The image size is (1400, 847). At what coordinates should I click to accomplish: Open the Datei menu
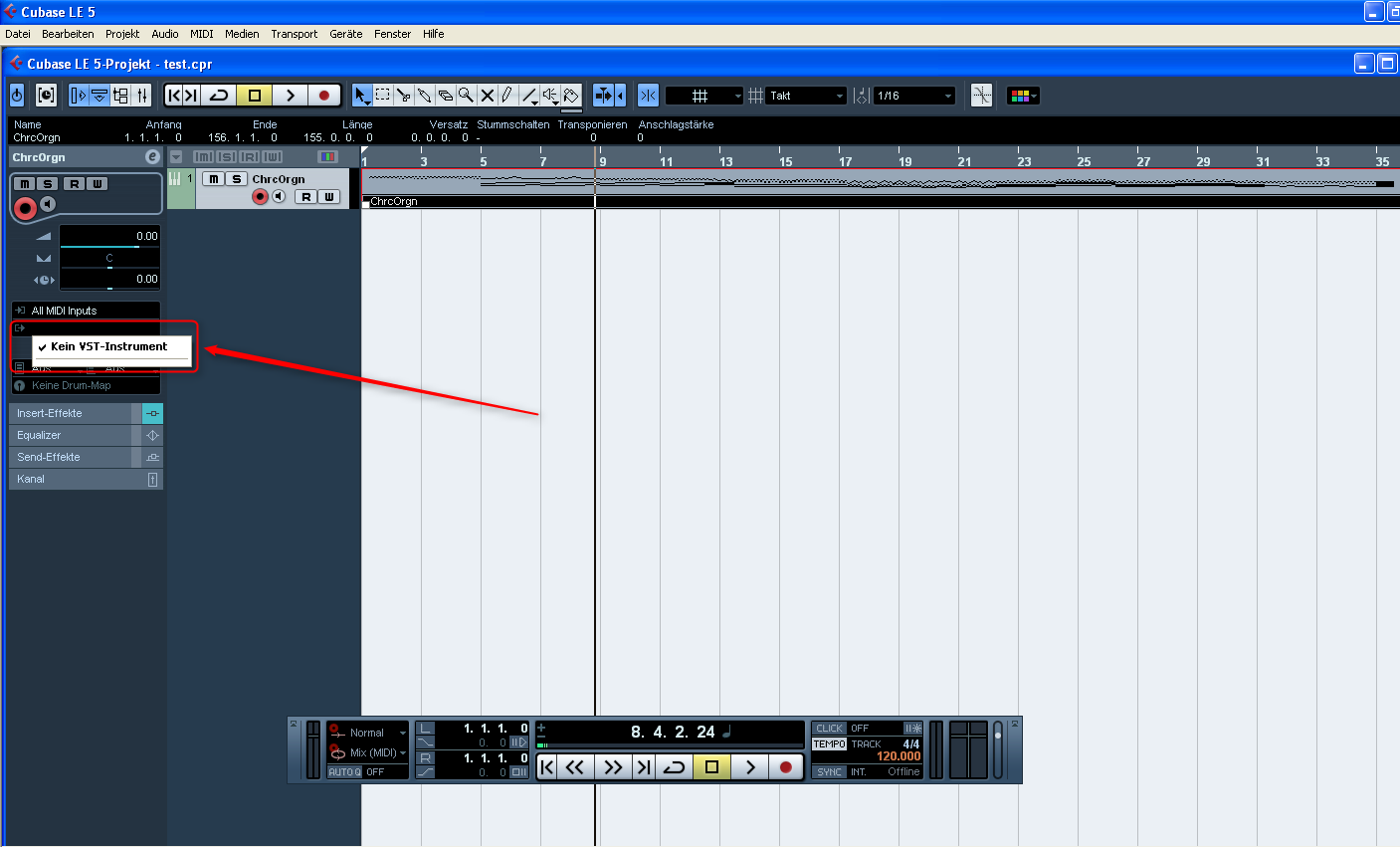point(18,34)
